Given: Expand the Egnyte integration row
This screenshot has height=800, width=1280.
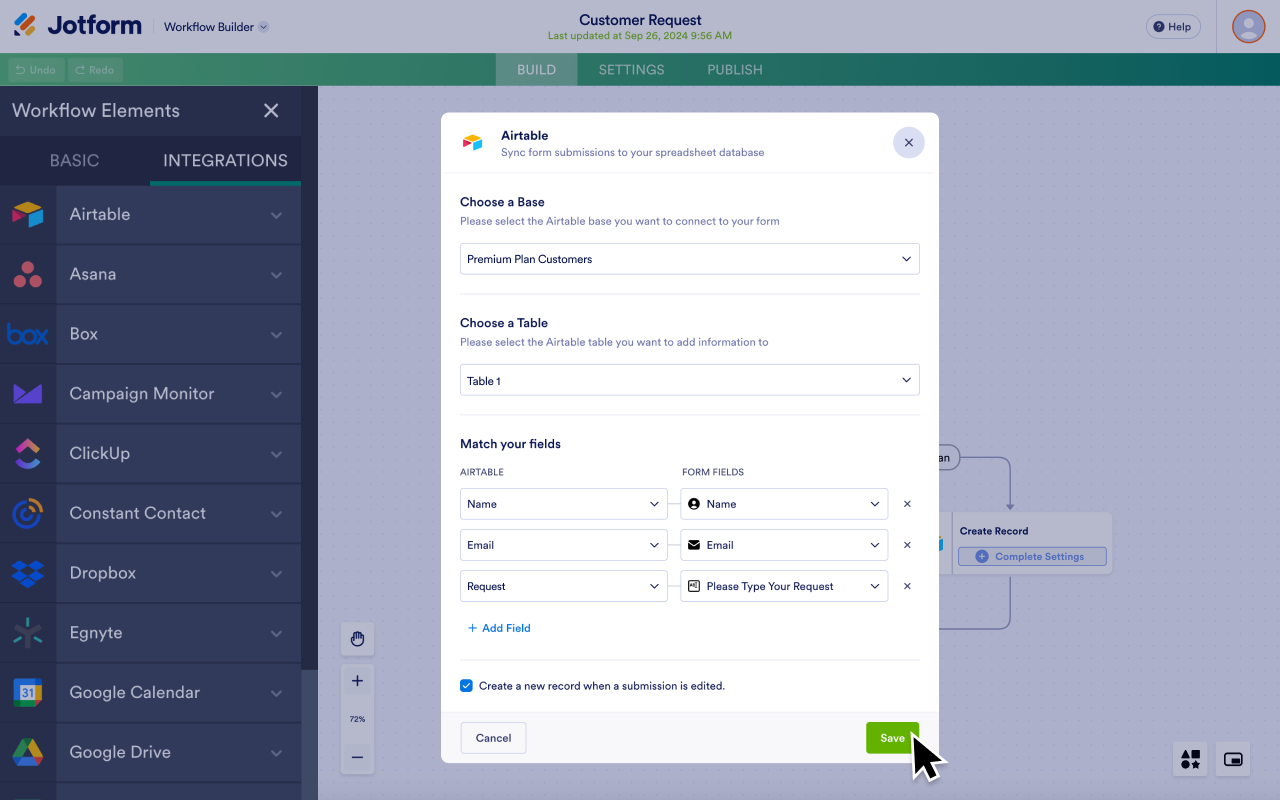Looking at the screenshot, I should [276, 633].
